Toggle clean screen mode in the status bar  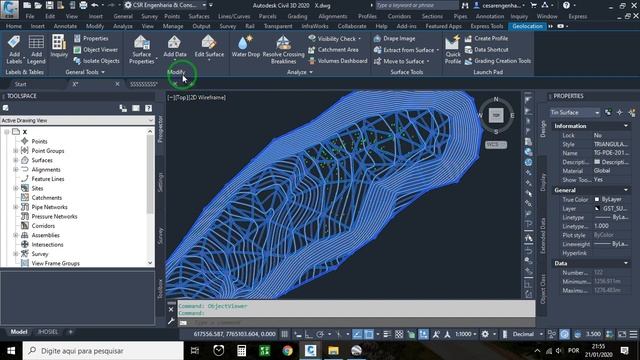[x=622, y=334]
